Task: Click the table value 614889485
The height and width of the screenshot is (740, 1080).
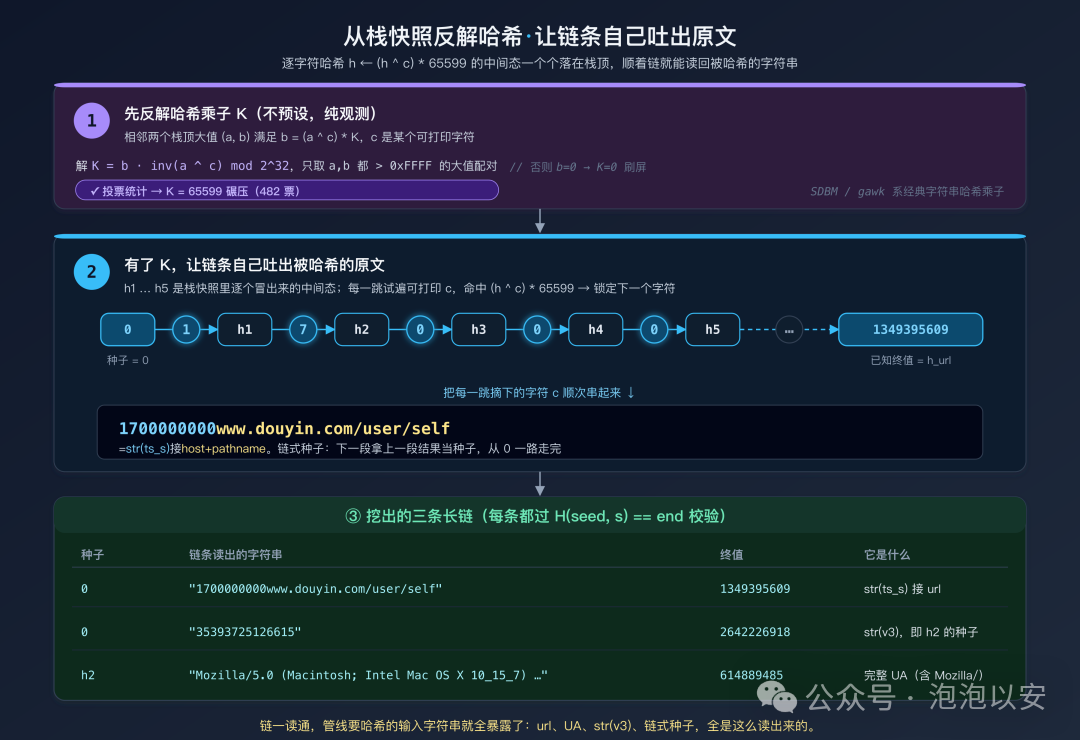Action: [x=751, y=675]
